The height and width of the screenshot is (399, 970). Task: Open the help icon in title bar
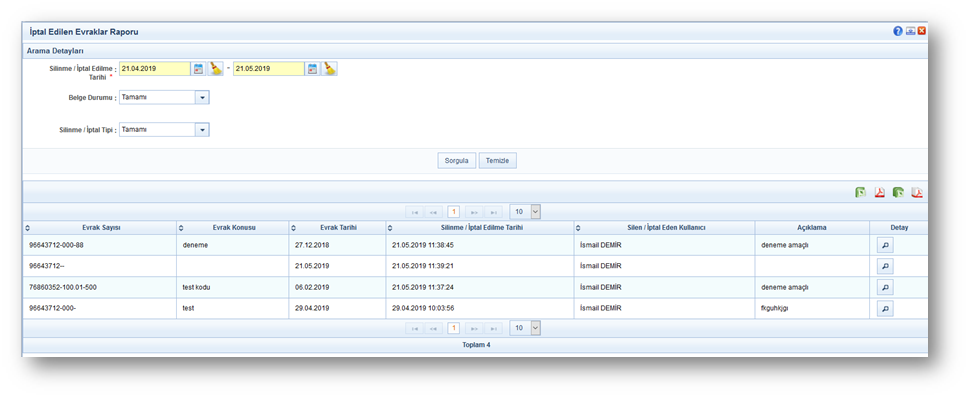pyautogui.click(x=898, y=31)
